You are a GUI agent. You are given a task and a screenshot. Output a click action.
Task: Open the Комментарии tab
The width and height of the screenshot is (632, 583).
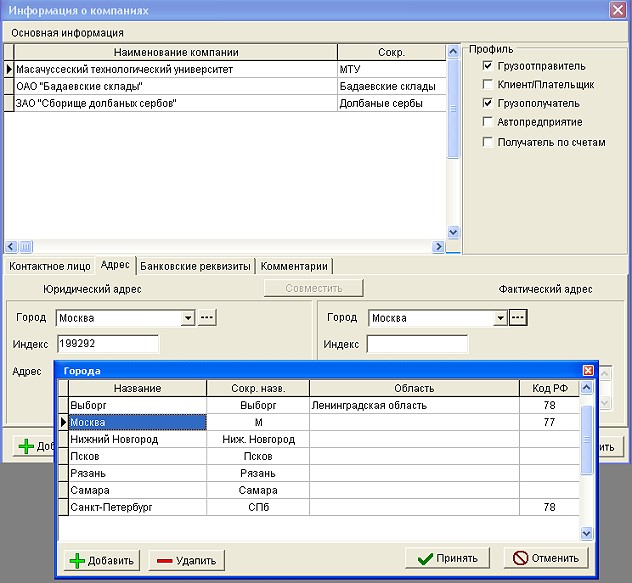click(x=294, y=266)
